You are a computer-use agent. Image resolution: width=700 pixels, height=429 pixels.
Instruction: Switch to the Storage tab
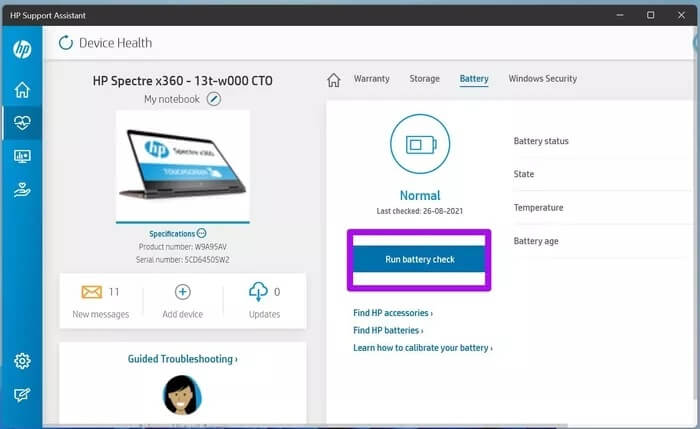[x=425, y=79]
